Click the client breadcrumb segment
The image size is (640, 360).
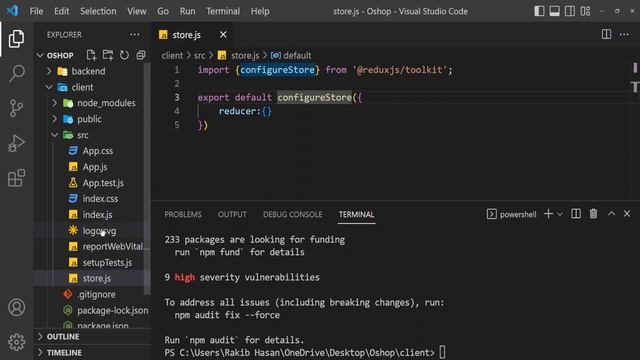tap(172, 55)
